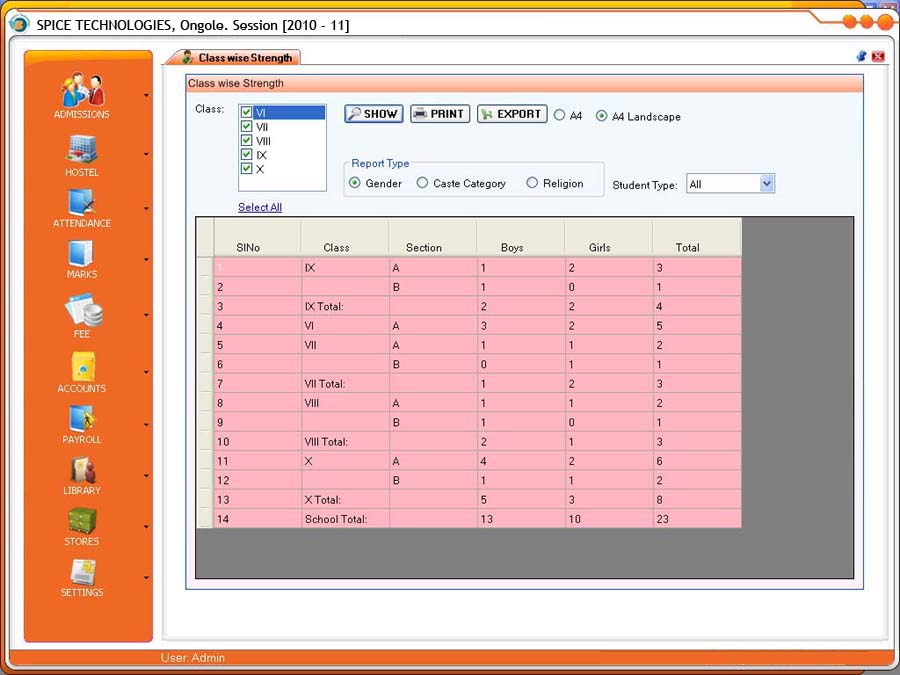Open the Accounts sidebar icon
Image resolution: width=900 pixels, height=675 pixels.
tap(82, 367)
